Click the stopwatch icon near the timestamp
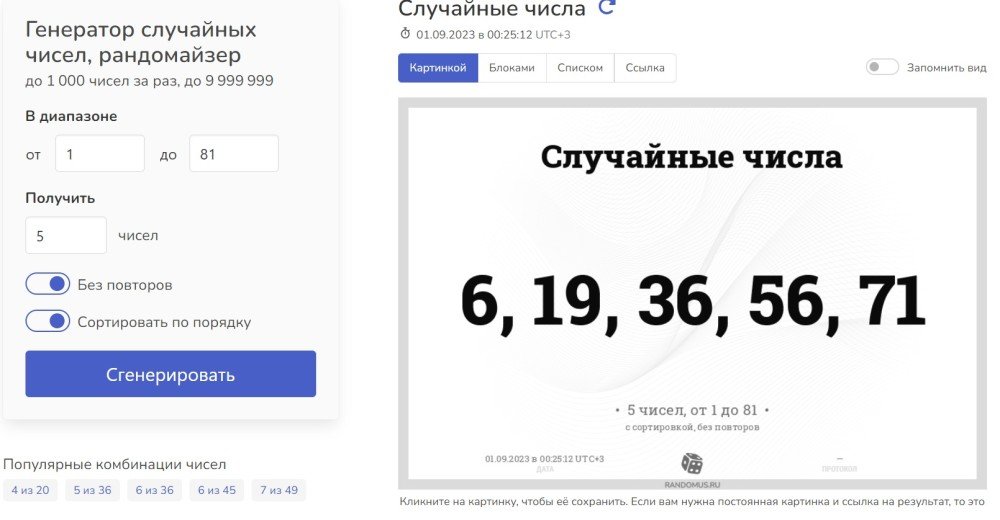1000x520 pixels. point(405,34)
